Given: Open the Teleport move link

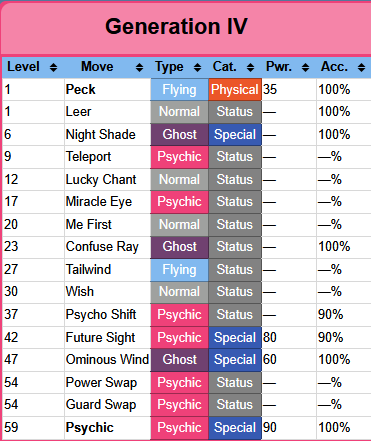Looking at the screenshot, I should pos(88,157).
